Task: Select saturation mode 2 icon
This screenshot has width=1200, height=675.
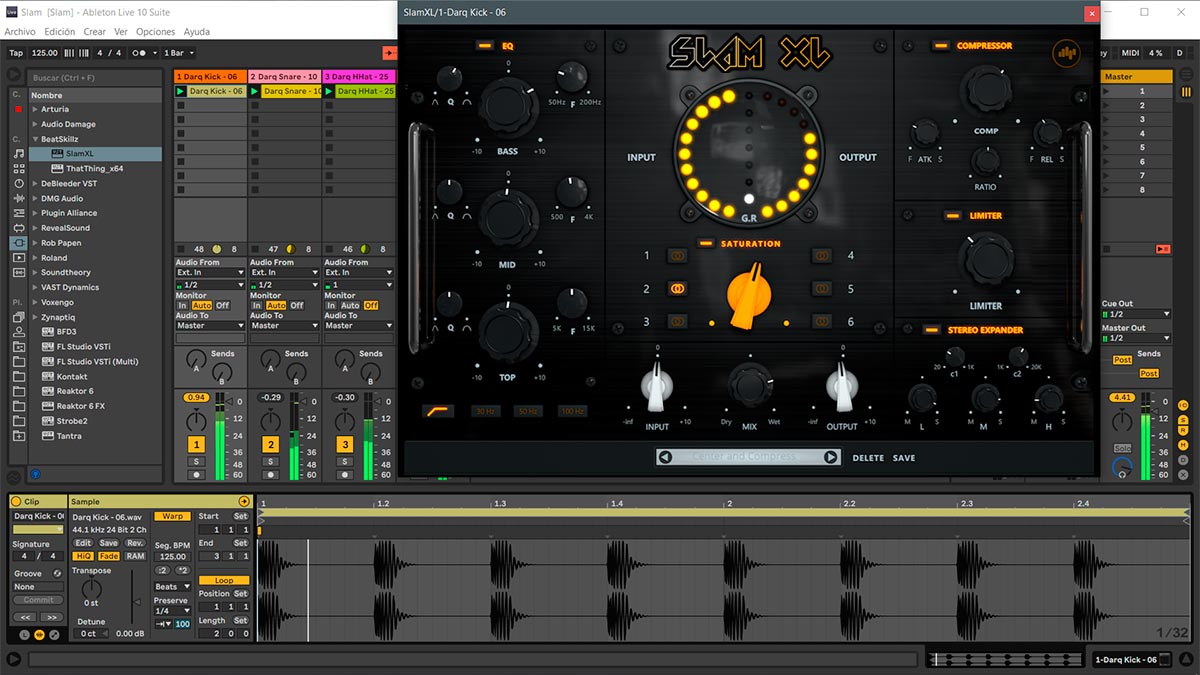Action: [677, 289]
